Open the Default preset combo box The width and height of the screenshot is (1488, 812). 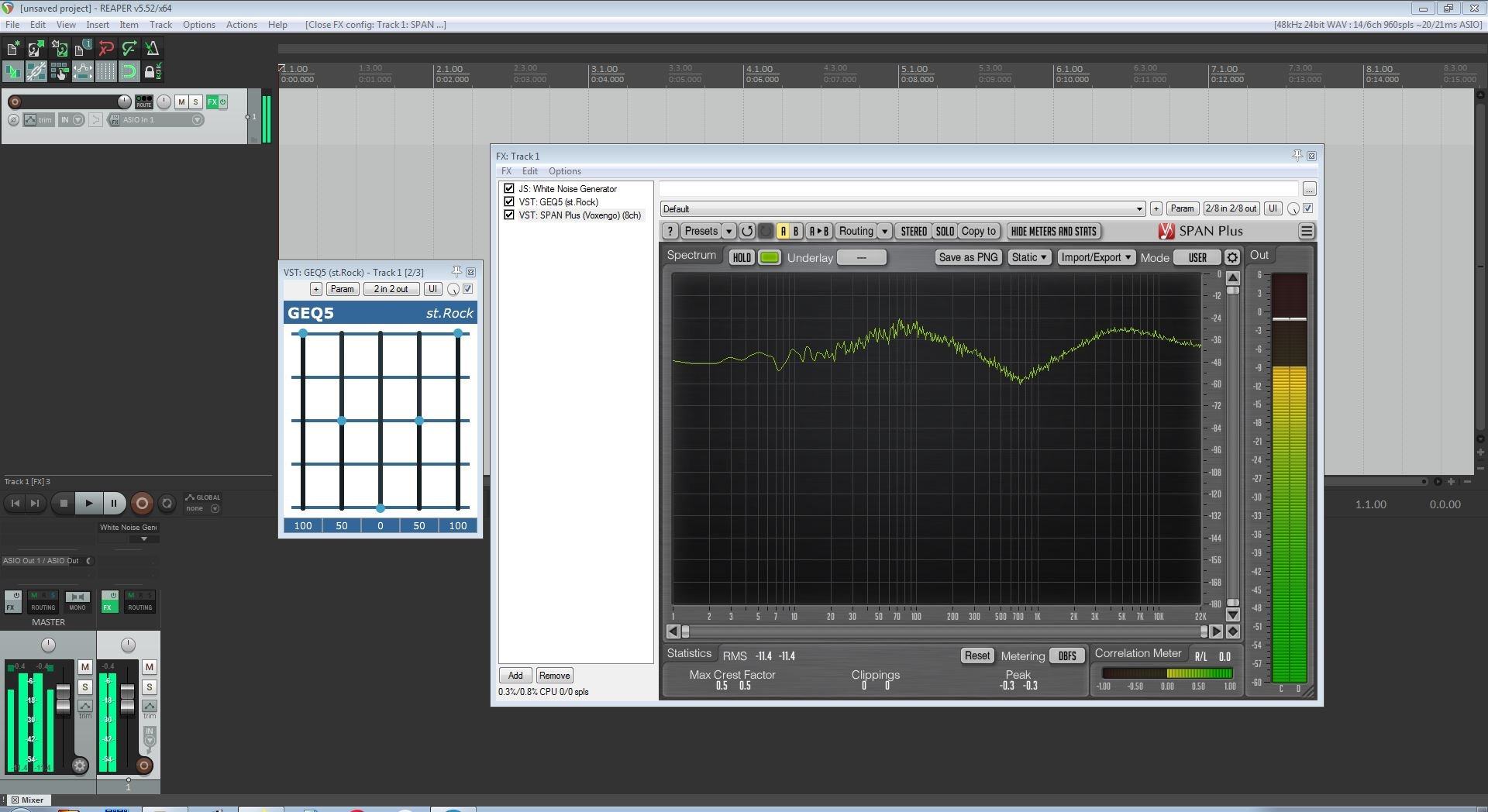coord(902,208)
